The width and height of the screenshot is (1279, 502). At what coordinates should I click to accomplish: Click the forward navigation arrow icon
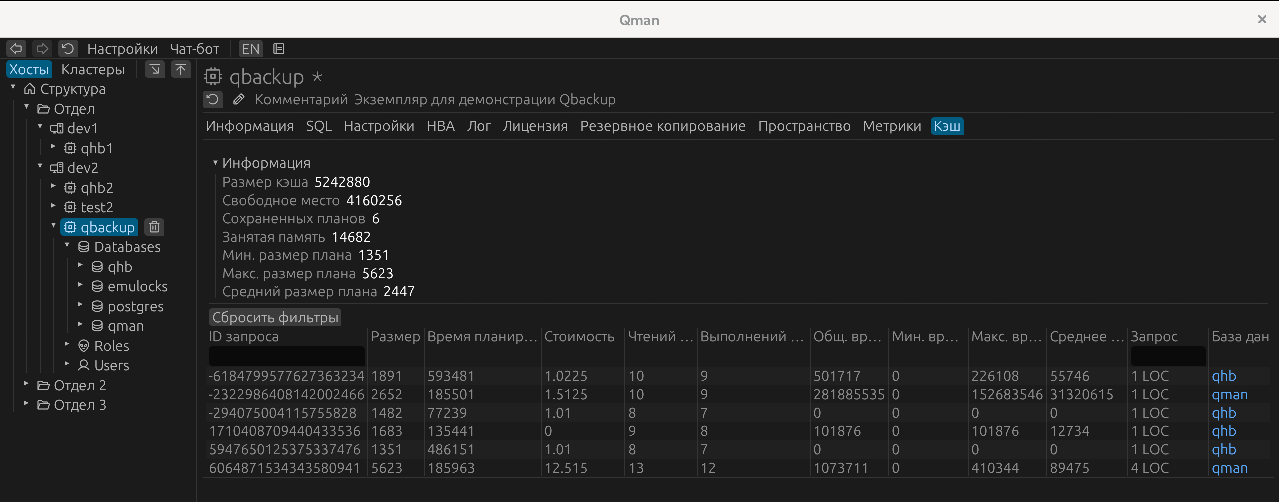42,48
